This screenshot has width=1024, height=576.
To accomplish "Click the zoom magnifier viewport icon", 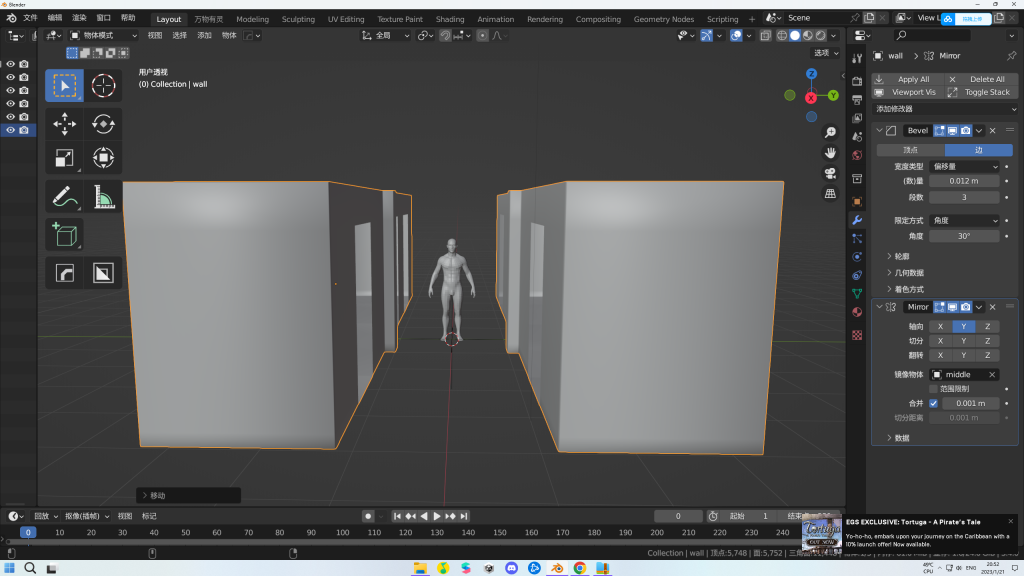I will point(830,133).
